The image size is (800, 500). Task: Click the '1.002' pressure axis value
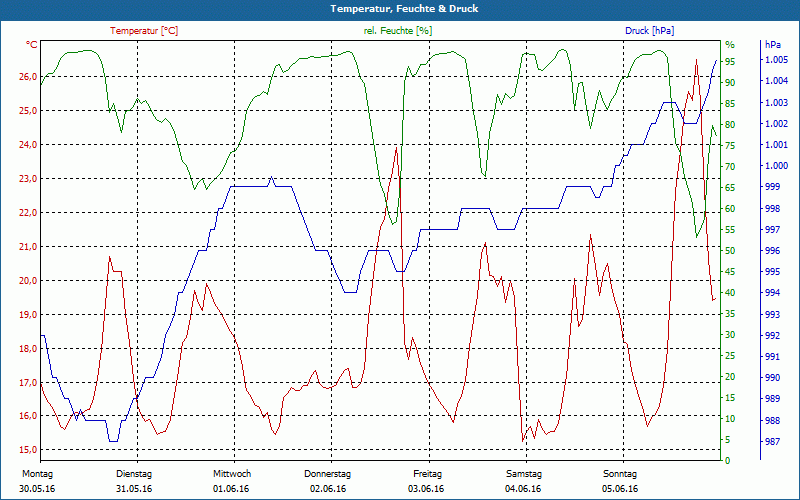(776, 124)
